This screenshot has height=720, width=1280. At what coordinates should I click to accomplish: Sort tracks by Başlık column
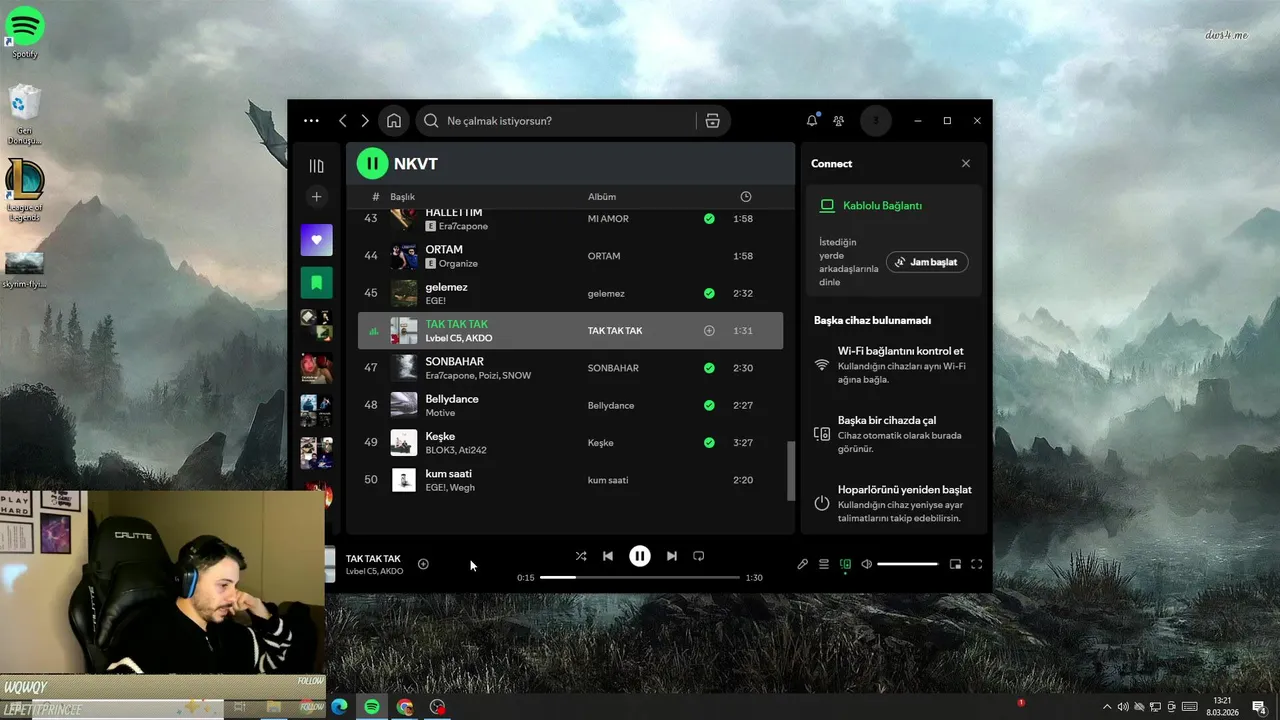click(x=402, y=197)
